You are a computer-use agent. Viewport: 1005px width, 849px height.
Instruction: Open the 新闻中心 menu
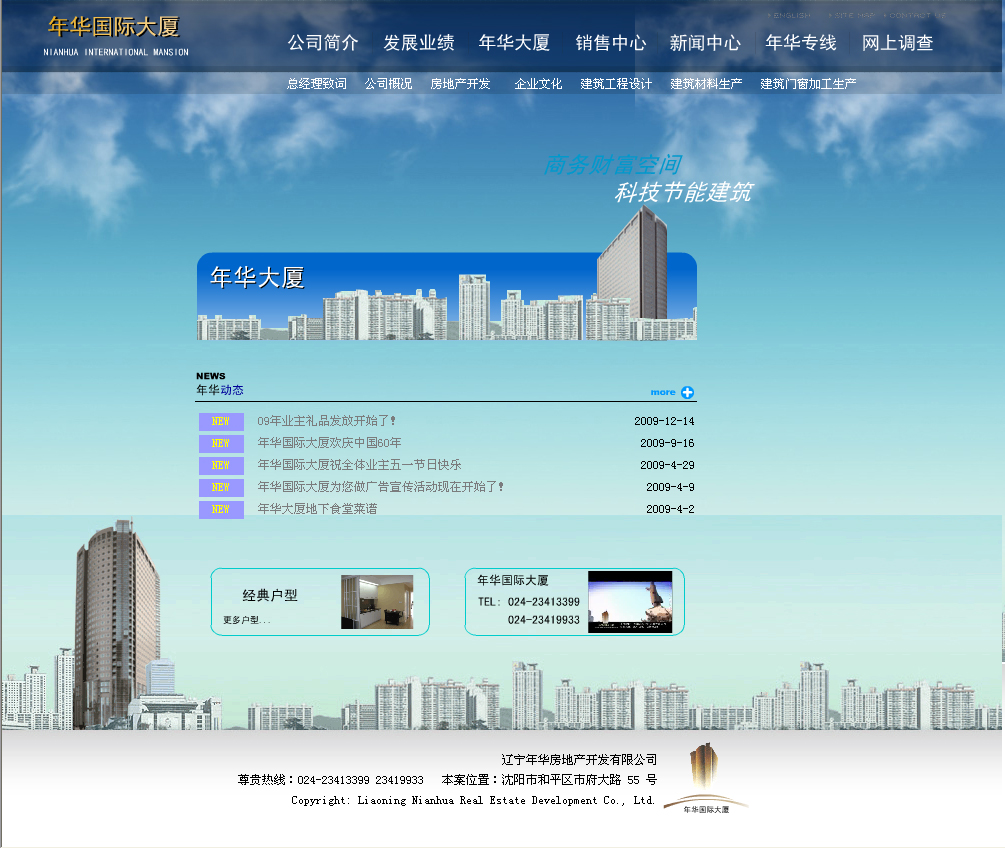click(x=707, y=43)
